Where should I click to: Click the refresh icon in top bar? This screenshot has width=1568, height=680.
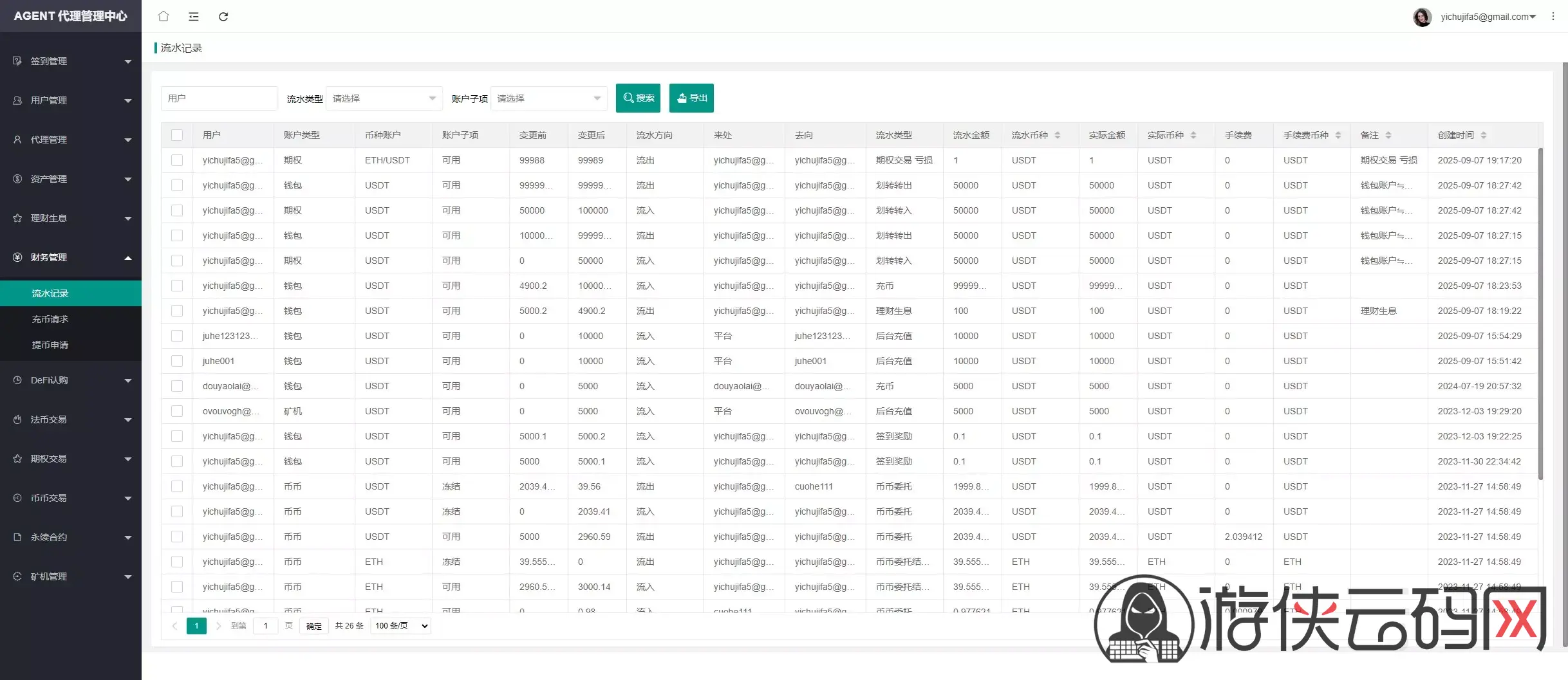coord(223,17)
